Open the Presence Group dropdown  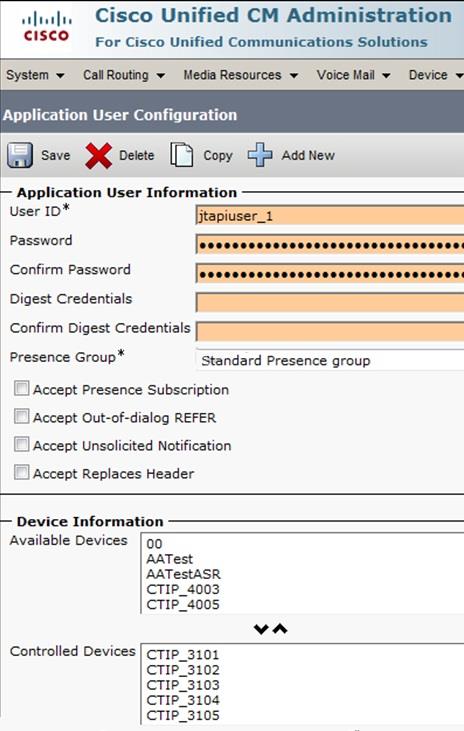point(330,360)
